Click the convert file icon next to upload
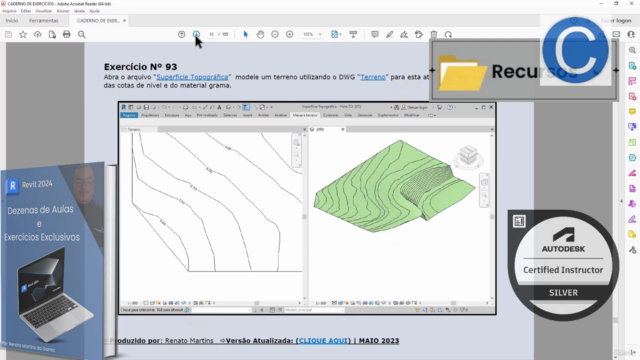 coord(52,35)
